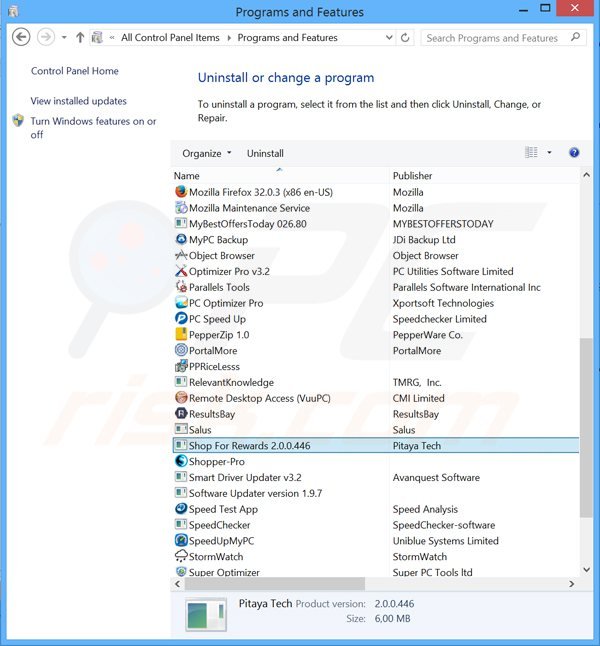The width and height of the screenshot is (600, 646).
Task: Click the PC Optimizer Pro icon
Action: pos(181,303)
